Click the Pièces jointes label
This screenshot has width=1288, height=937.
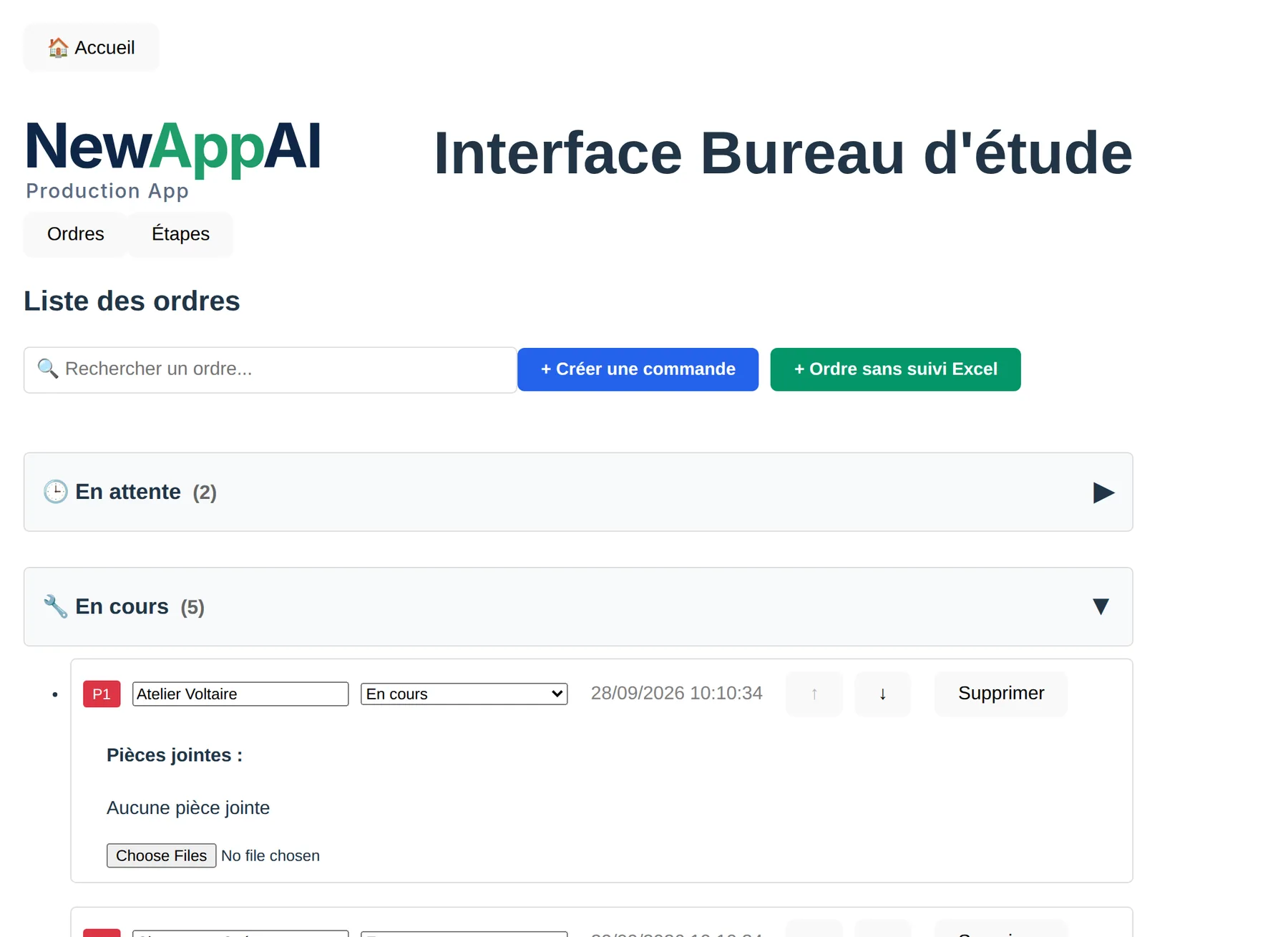pyautogui.click(x=175, y=755)
